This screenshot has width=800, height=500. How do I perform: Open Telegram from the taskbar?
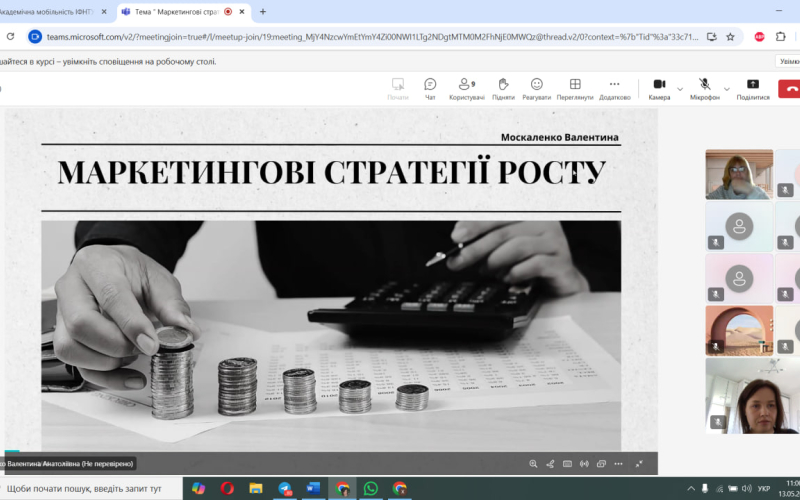tap(285, 489)
